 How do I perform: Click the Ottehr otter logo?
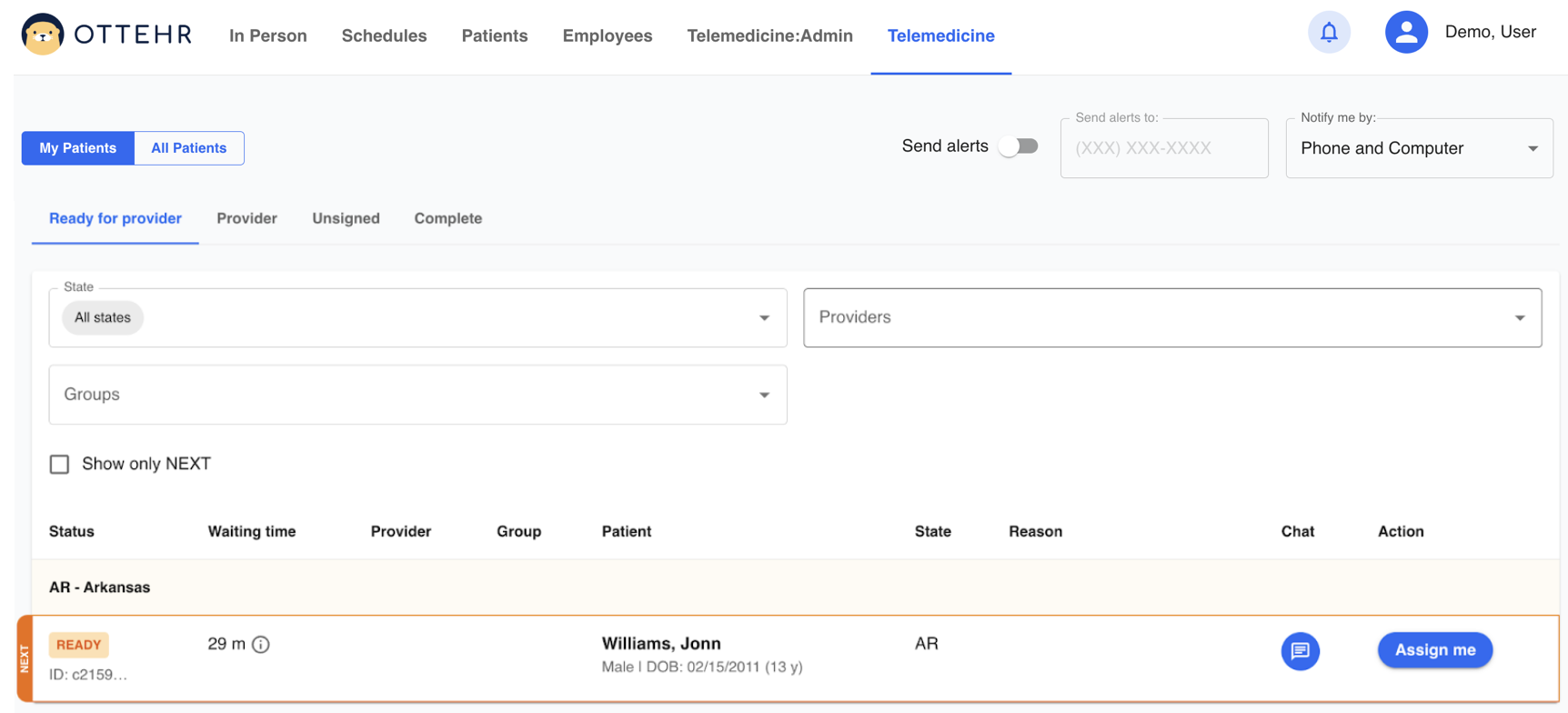(x=43, y=35)
